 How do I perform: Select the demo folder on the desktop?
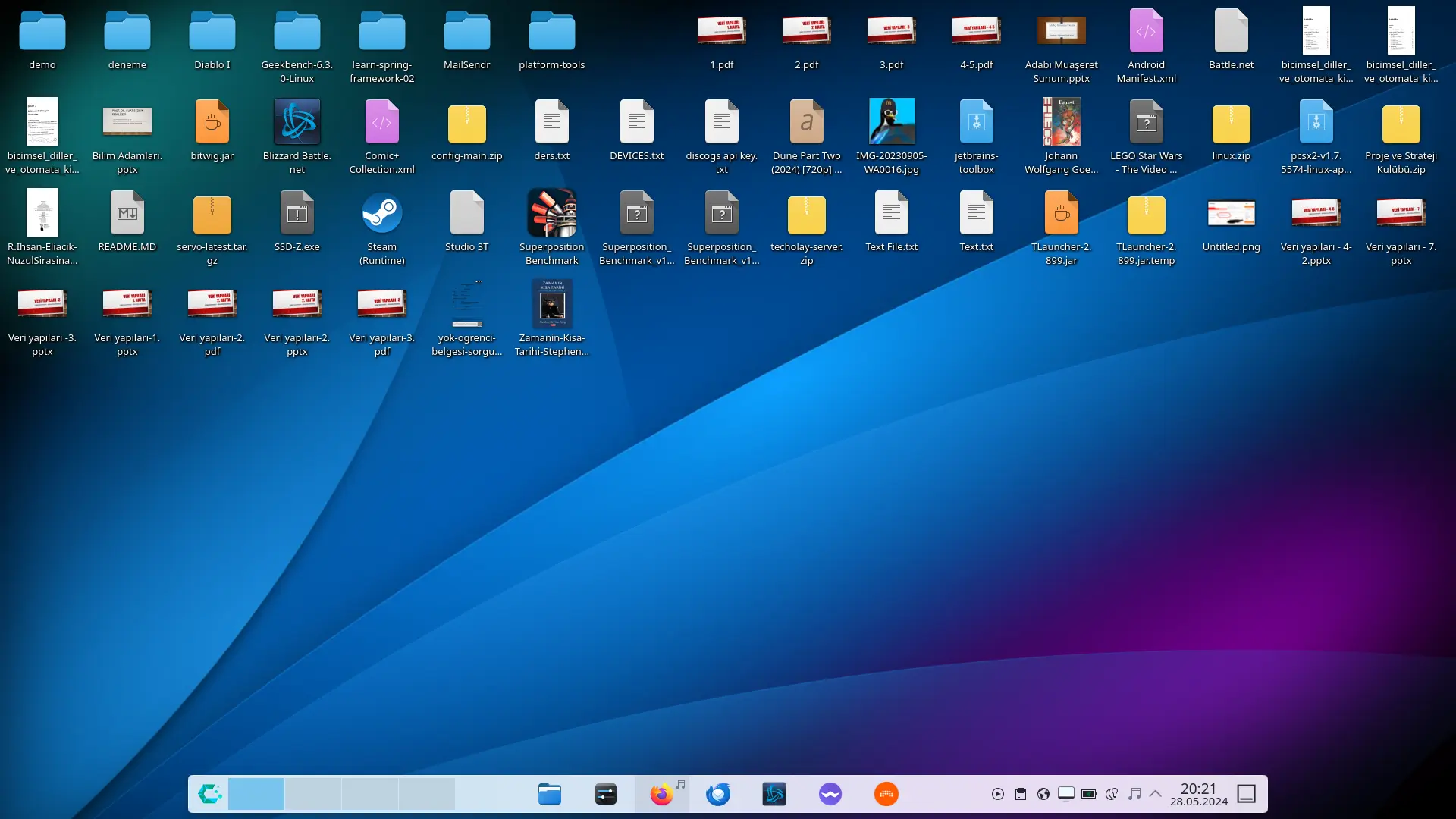coord(42,41)
